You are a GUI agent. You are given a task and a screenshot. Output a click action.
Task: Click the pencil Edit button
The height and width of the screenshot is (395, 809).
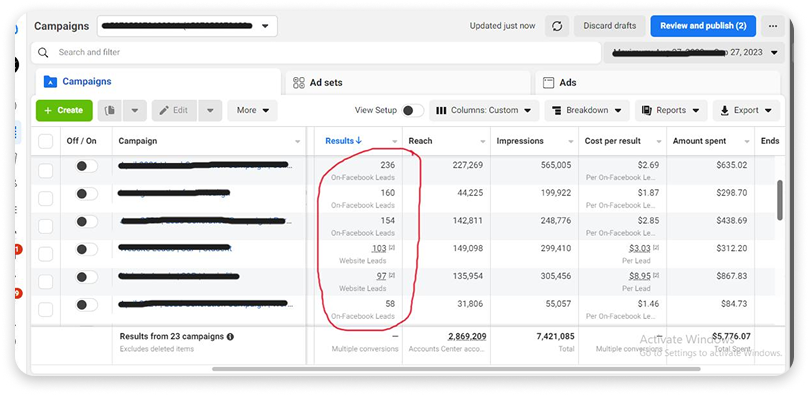[174, 110]
